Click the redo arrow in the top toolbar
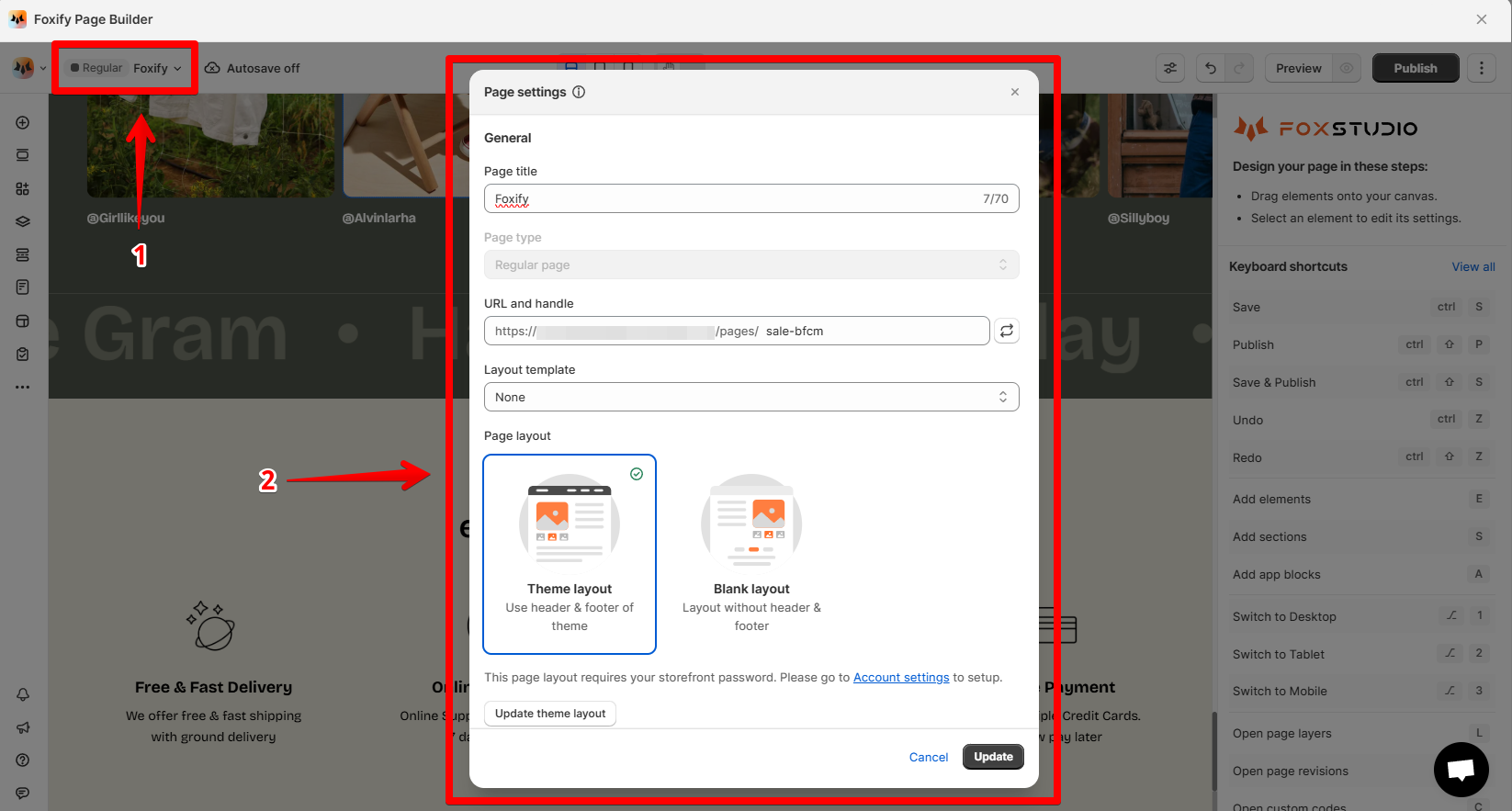Screen dimensions: 1512x811 1239,68
